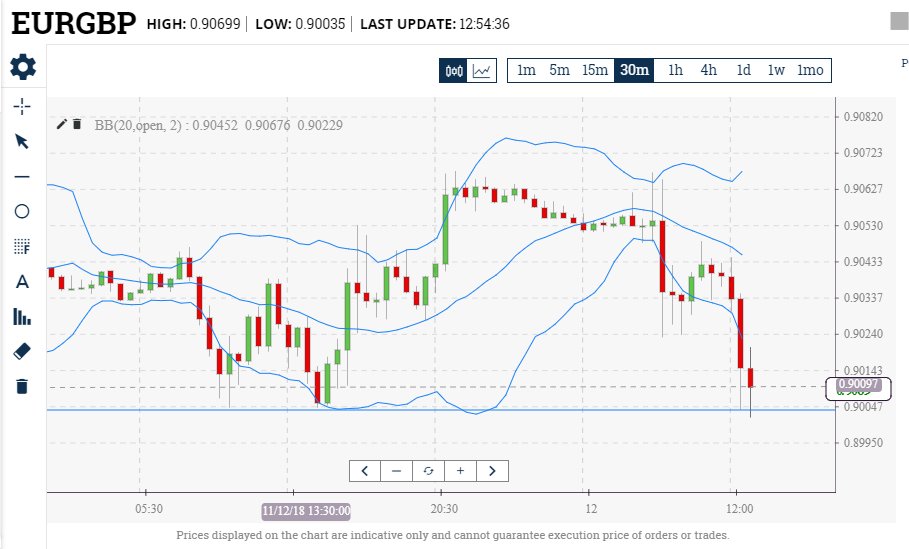Click the 0.90097 current price label
909x549 pixels.
pos(858,384)
